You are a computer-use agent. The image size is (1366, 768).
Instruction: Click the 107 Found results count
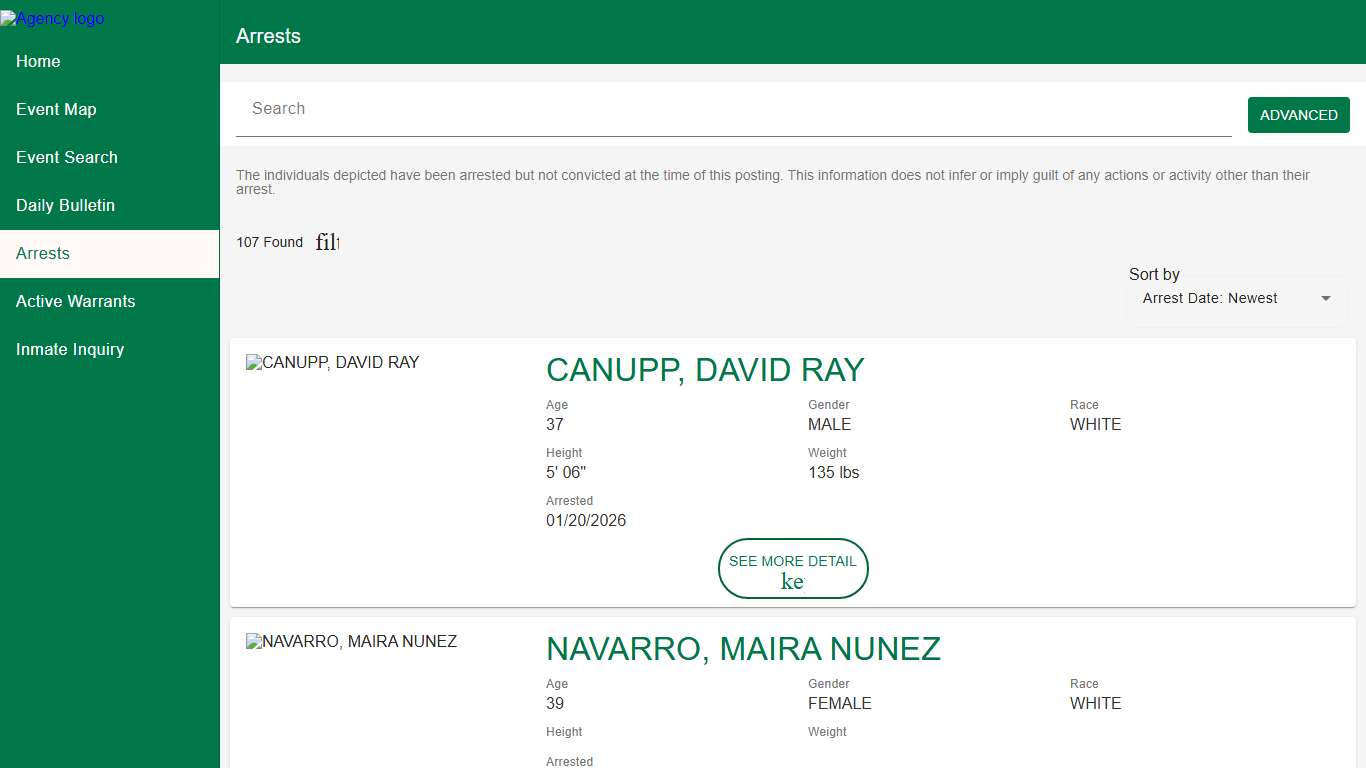(x=269, y=242)
